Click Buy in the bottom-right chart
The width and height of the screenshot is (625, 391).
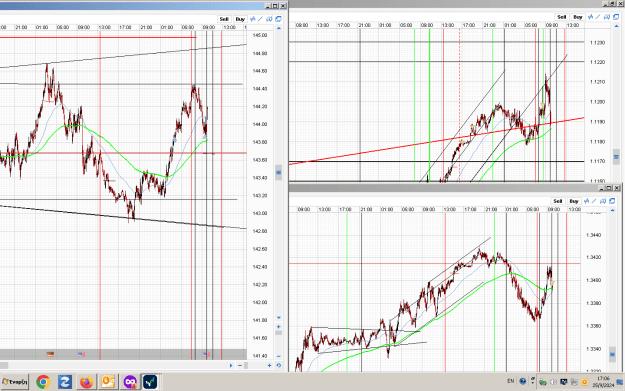pos(574,201)
